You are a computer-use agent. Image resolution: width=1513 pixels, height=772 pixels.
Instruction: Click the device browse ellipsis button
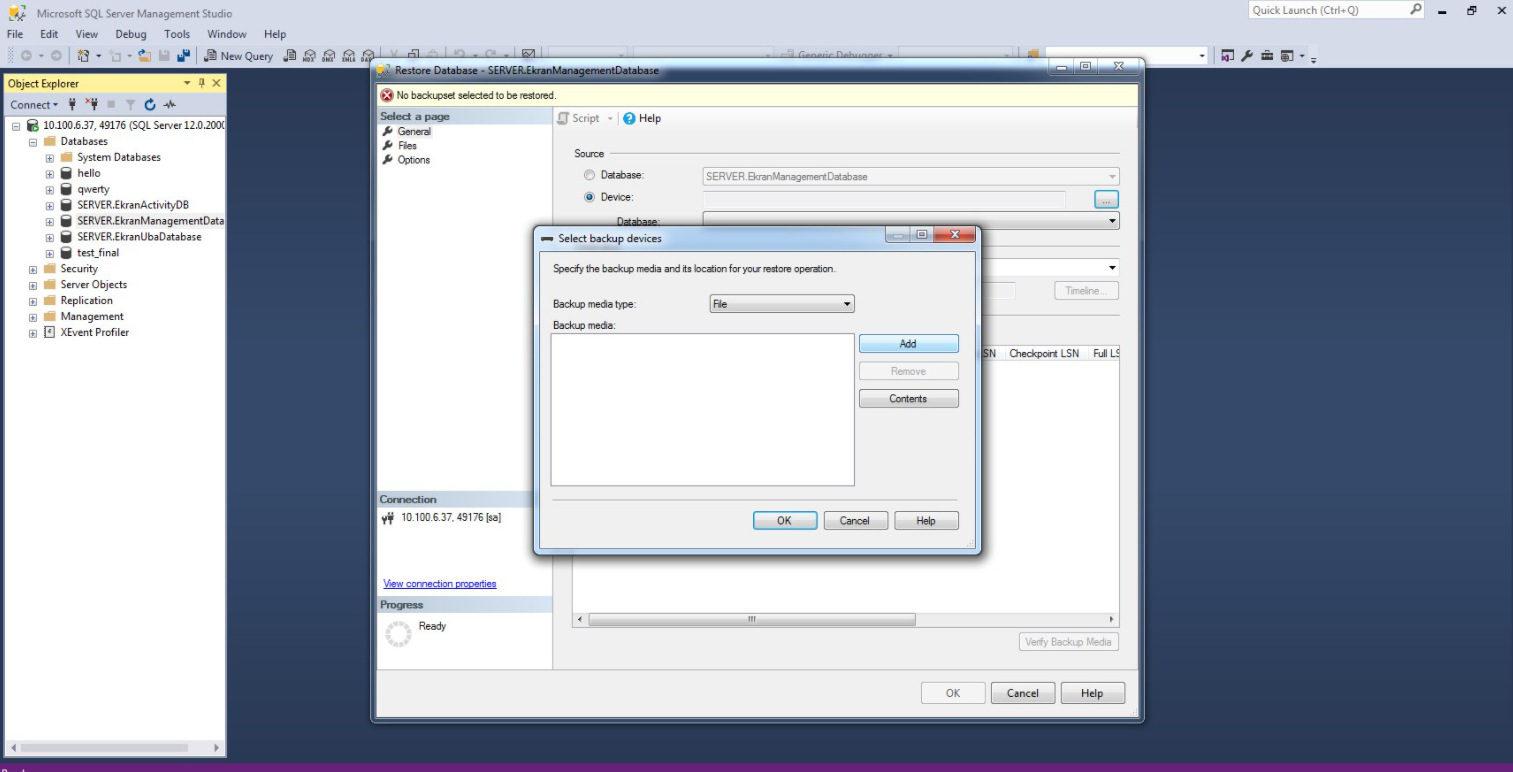(x=1106, y=199)
